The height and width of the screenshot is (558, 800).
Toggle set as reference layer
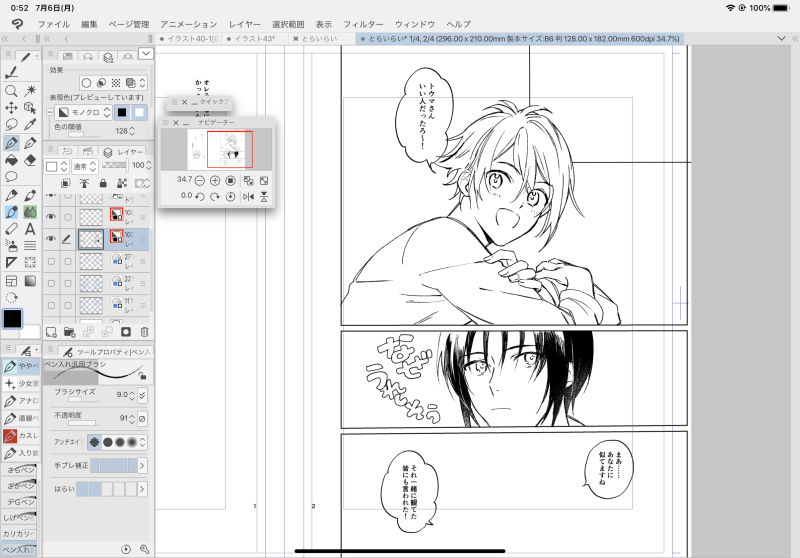coord(84,183)
